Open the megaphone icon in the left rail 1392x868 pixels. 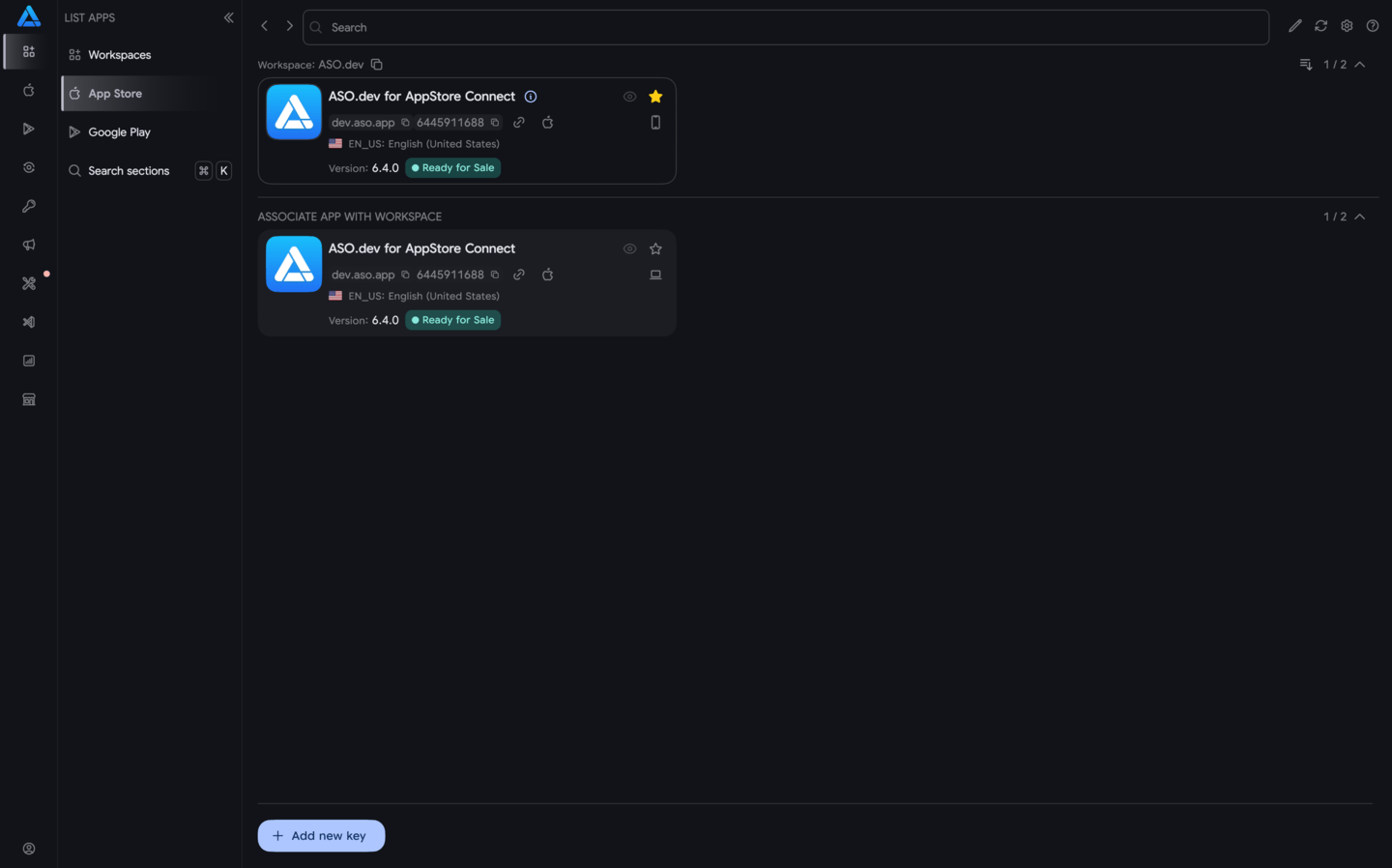pos(29,245)
